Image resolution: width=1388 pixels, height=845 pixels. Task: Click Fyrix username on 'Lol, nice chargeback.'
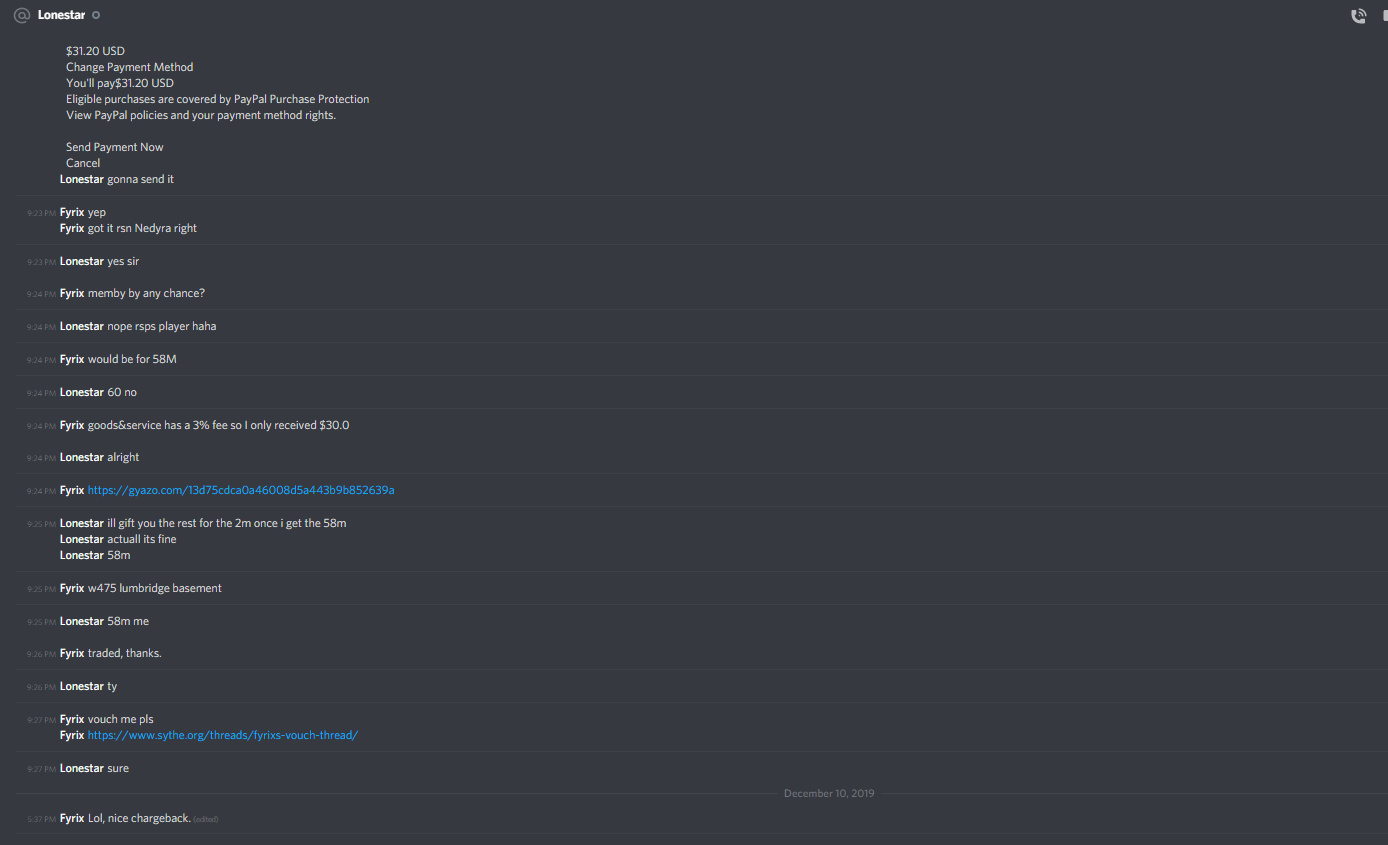coord(72,818)
